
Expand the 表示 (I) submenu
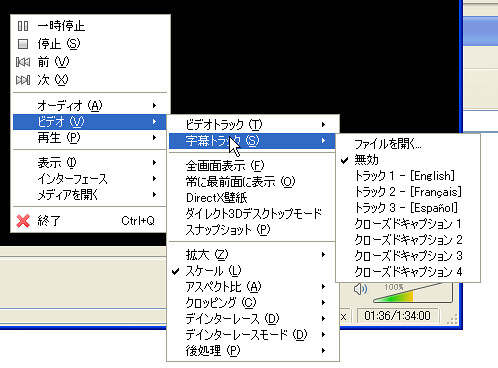[x=89, y=163]
